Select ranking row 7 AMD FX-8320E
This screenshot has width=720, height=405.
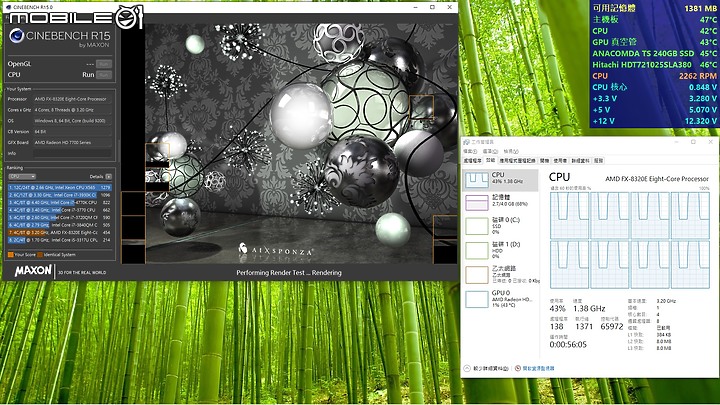tap(60, 232)
